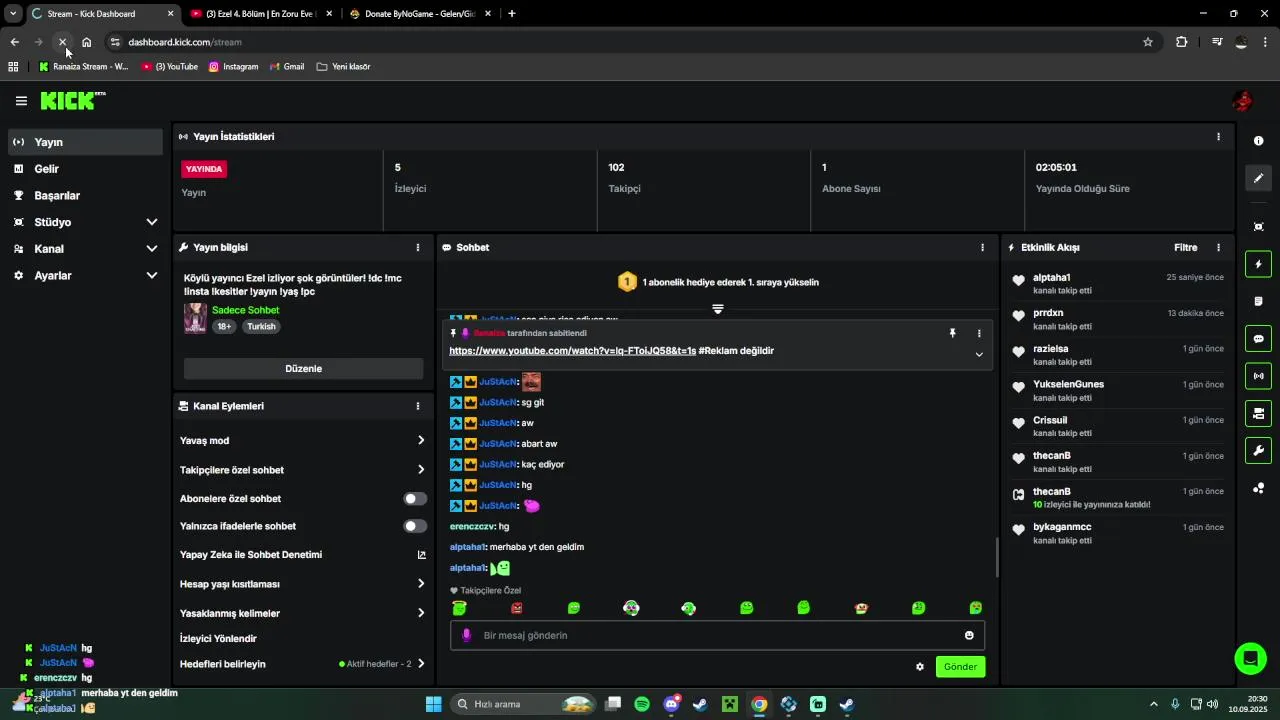The image size is (1280, 720).
Task: Open the hamburger menu beside Kick logo
Action: coord(21,101)
